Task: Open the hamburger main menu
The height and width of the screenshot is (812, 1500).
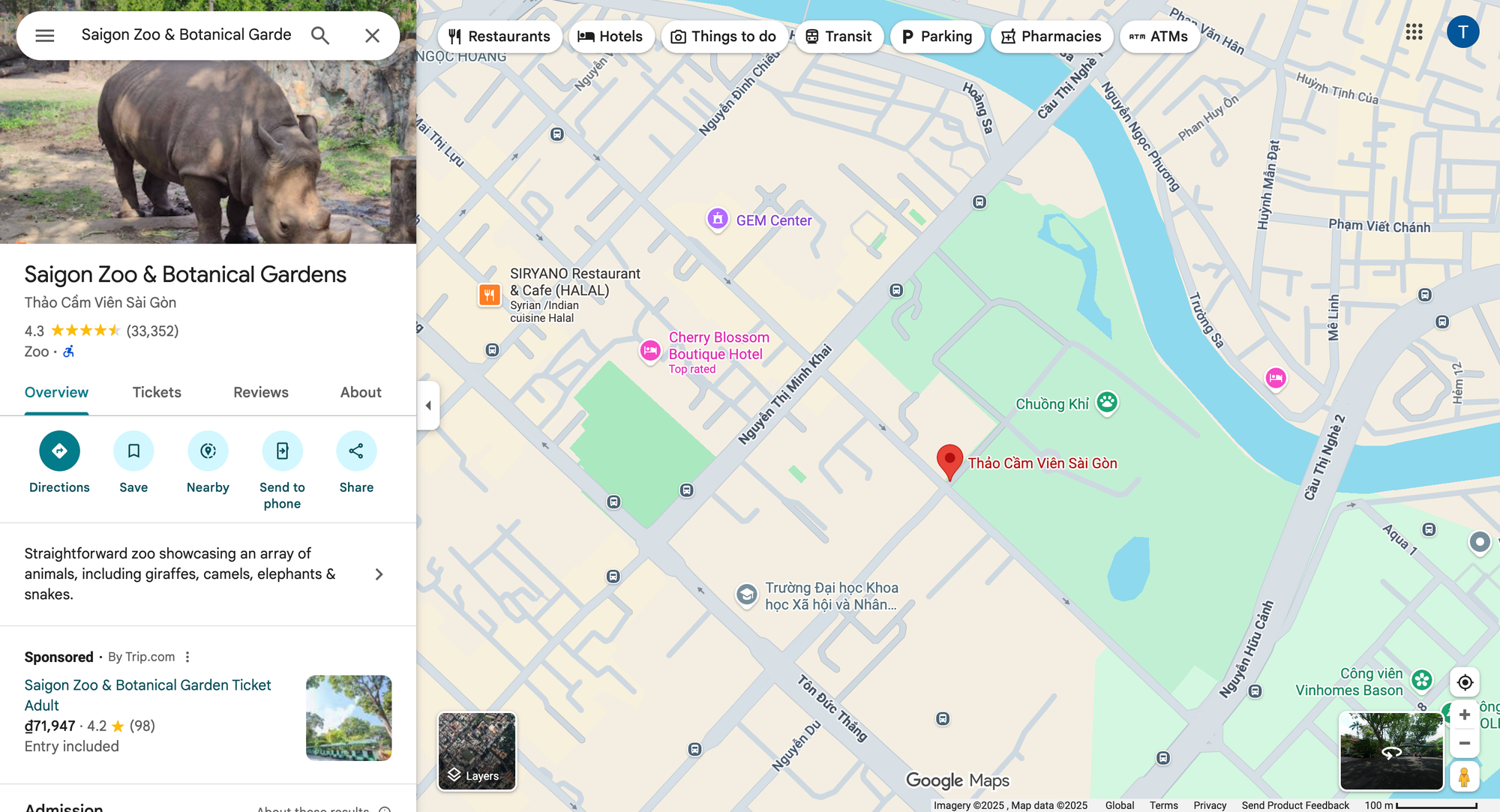Action: [45, 35]
